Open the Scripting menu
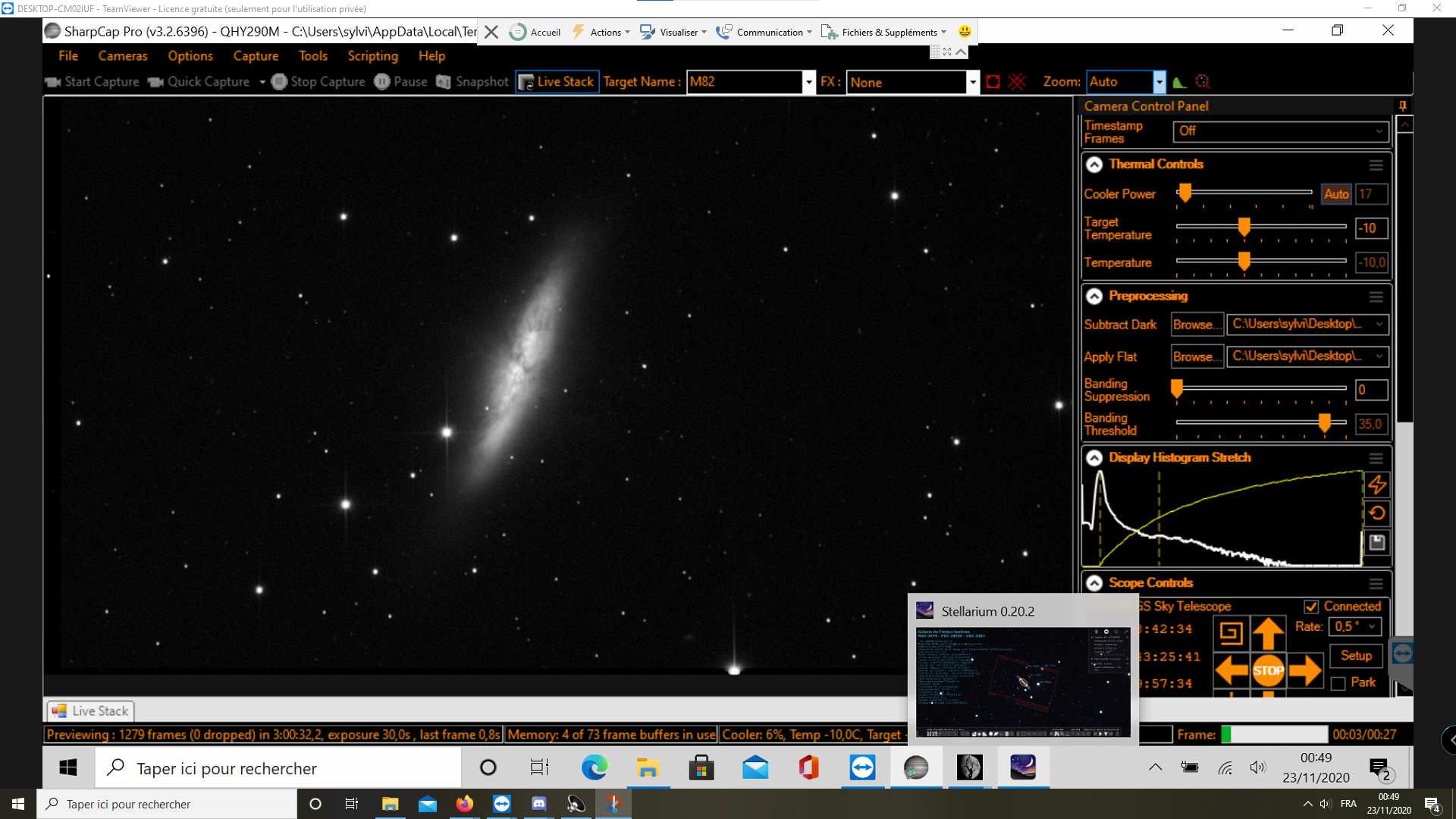The width and height of the screenshot is (1456, 819). (x=372, y=56)
